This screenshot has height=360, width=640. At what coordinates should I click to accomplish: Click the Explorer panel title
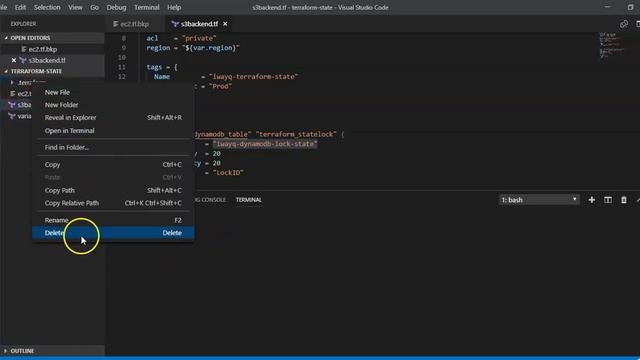(23, 24)
